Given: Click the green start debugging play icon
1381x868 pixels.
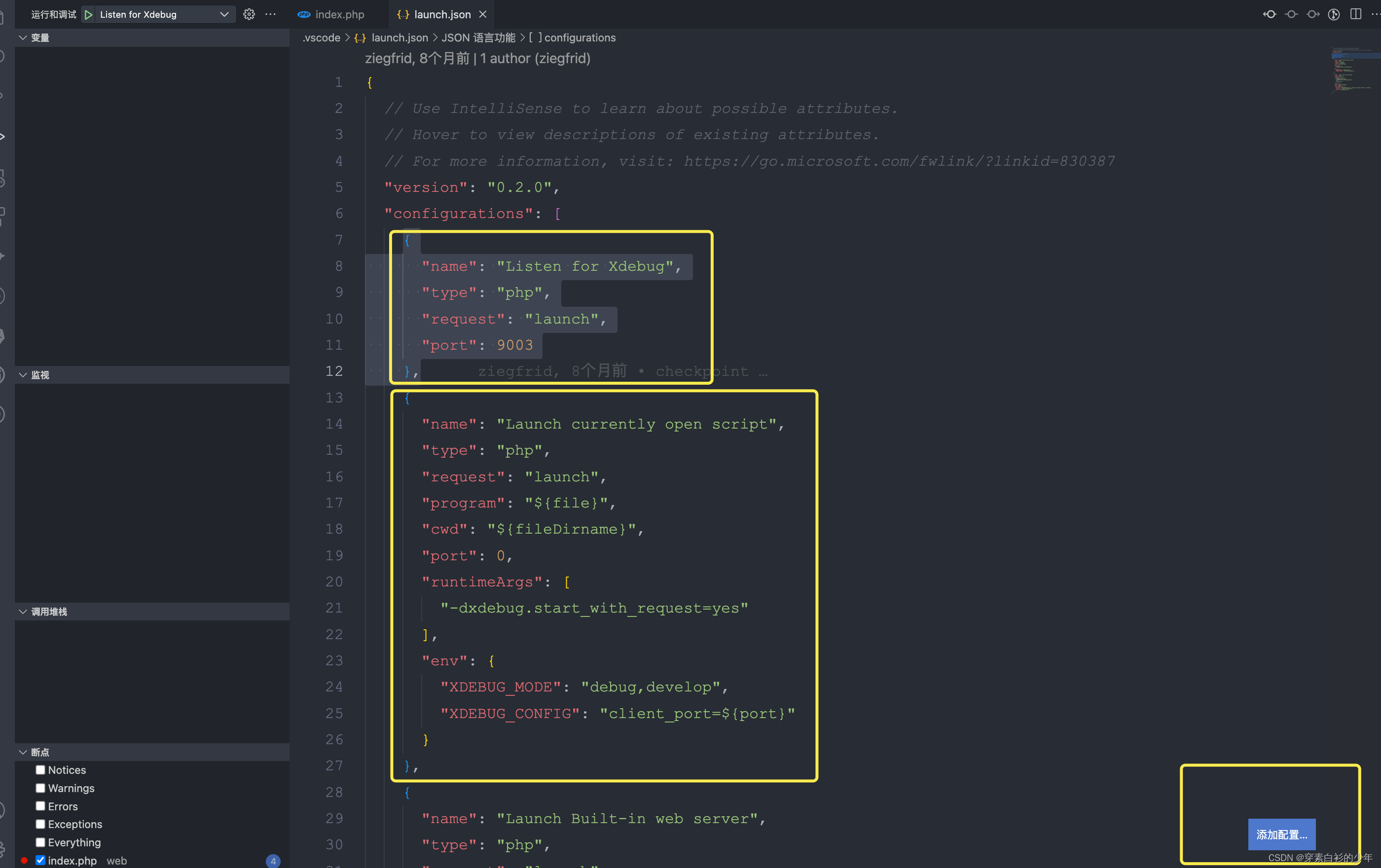Looking at the screenshot, I should 88,14.
